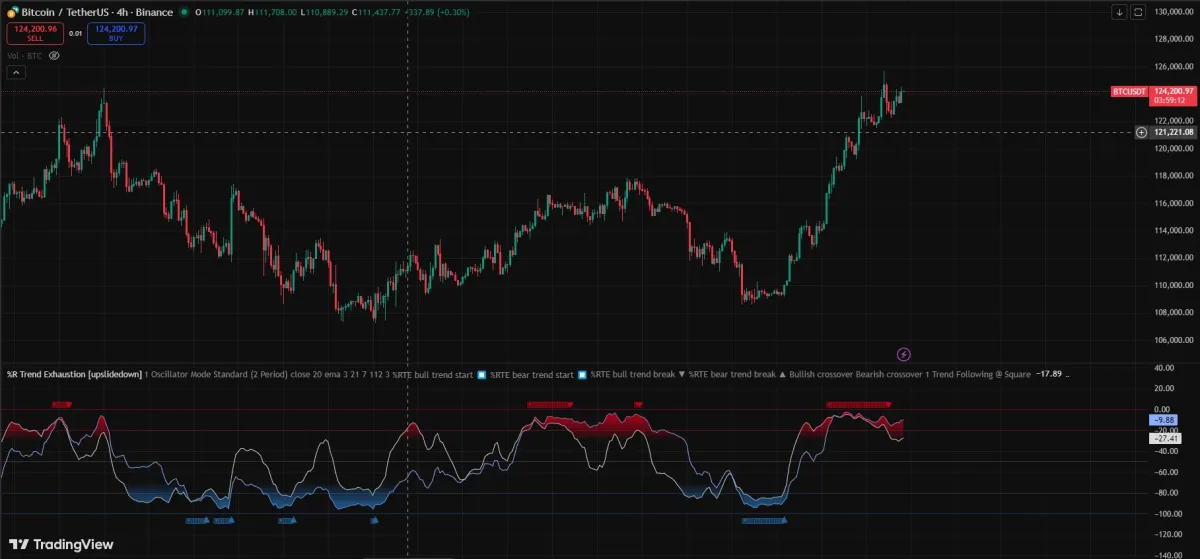Click the open price 111,099.87 value
Viewport: 1200px width, 559px height.
coord(223,12)
